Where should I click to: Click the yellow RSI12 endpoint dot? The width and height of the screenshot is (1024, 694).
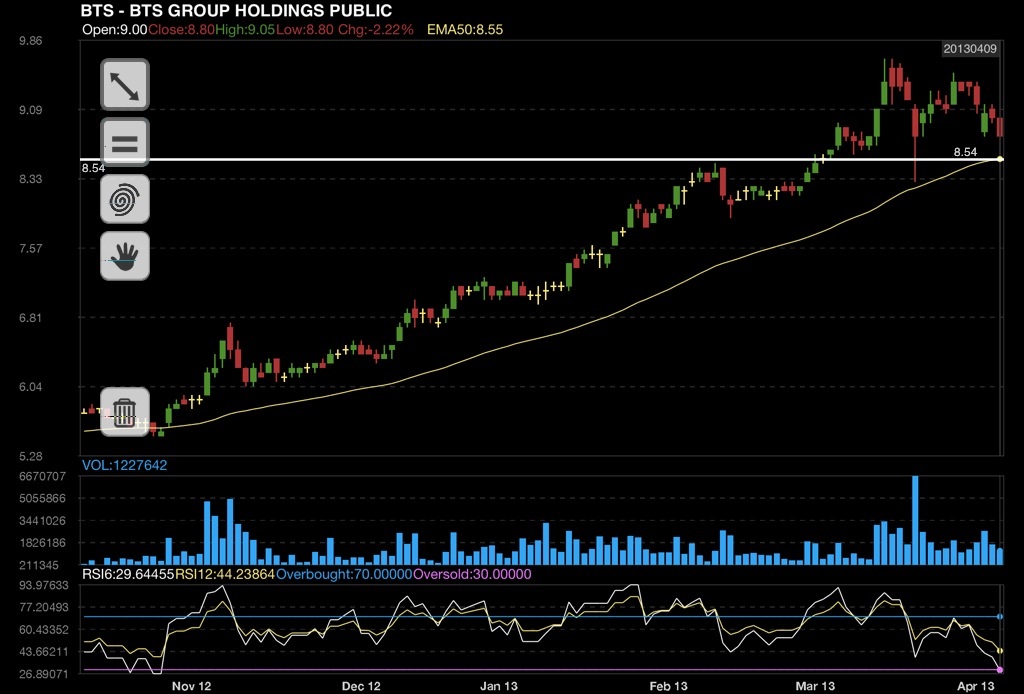click(x=1000, y=650)
